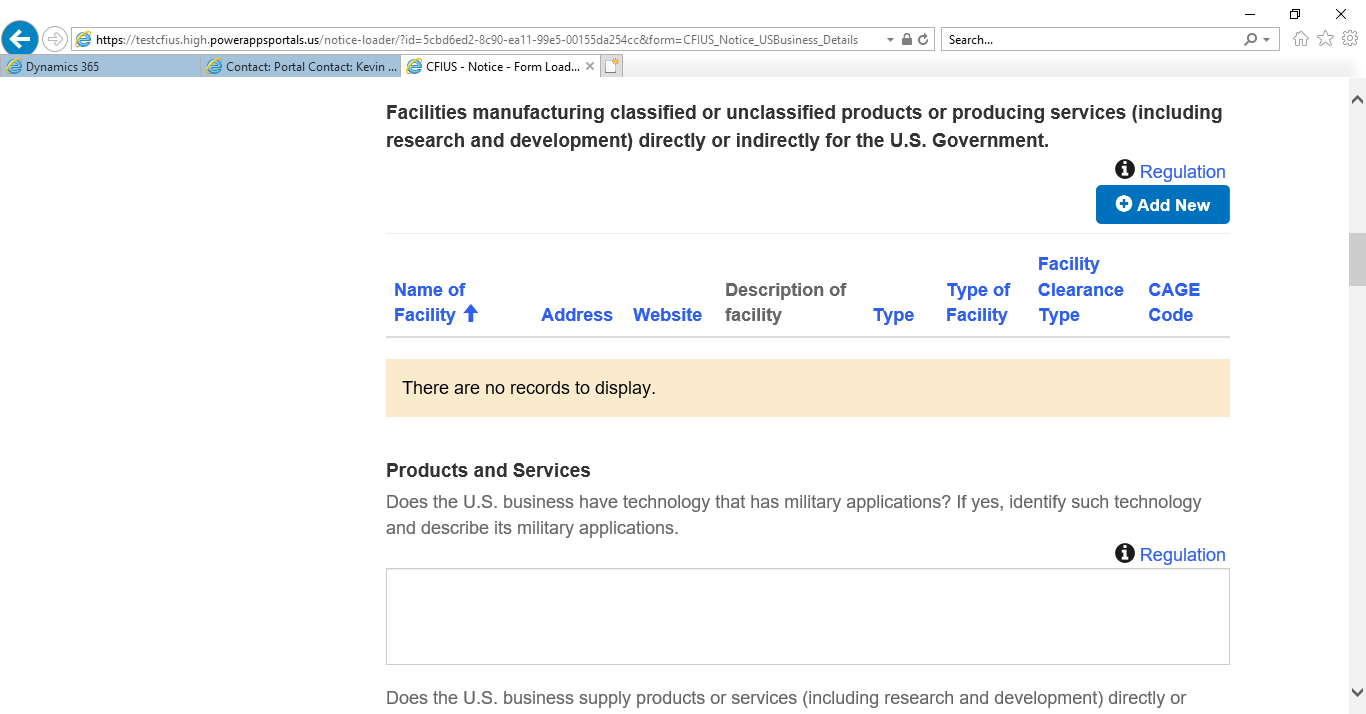Image resolution: width=1366 pixels, height=714 pixels.
Task: Open the Home page icon
Action: click(1301, 39)
